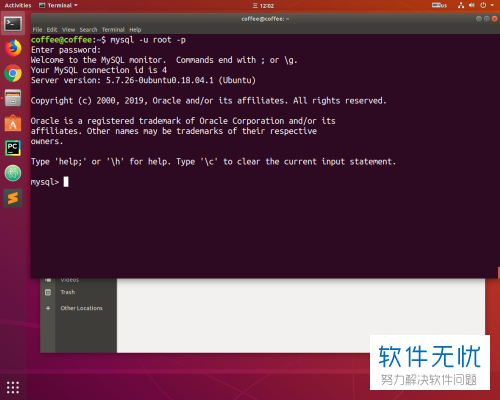Click the Copyright Oracle line
The height and width of the screenshot is (400, 500).
pos(209,101)
